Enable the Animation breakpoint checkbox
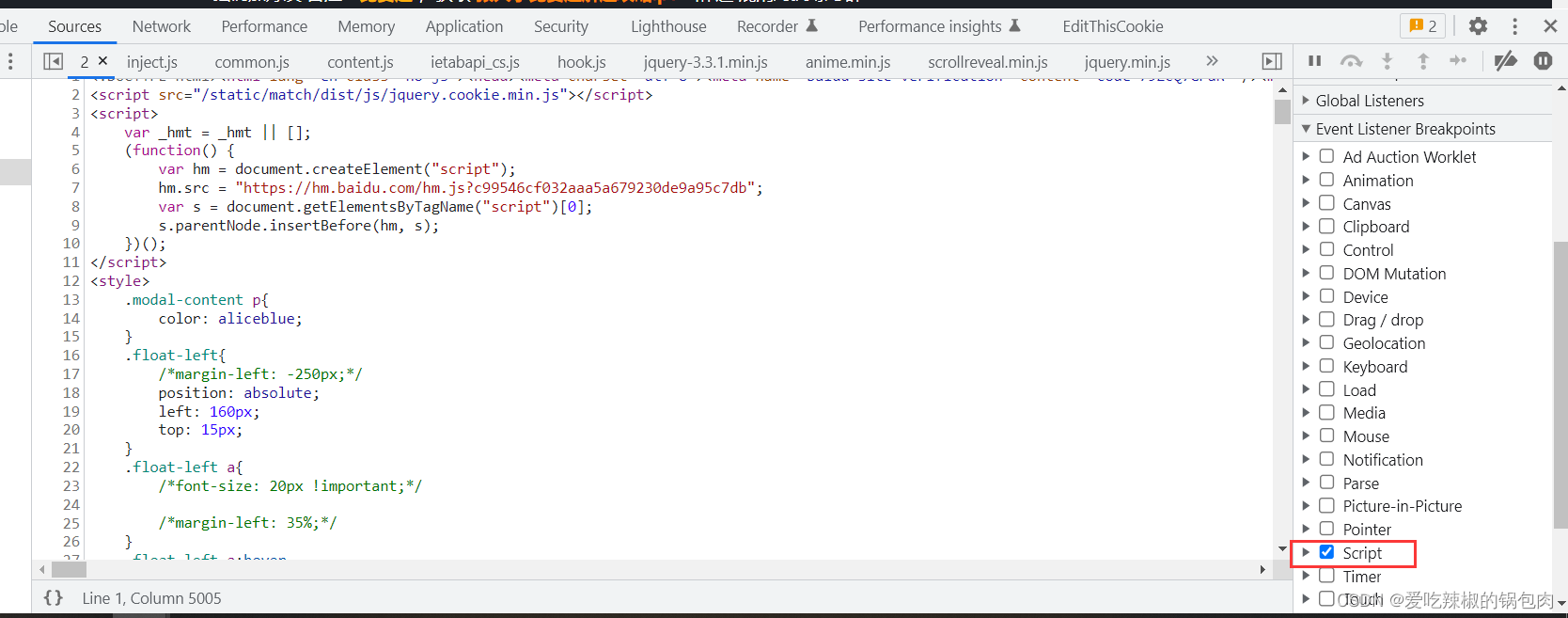Screen dimensions: 1568x618 [1326, 180]
